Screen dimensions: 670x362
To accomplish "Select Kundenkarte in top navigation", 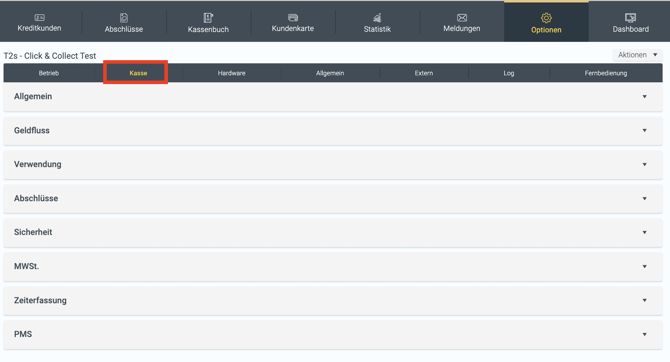I will coord(293,28).
